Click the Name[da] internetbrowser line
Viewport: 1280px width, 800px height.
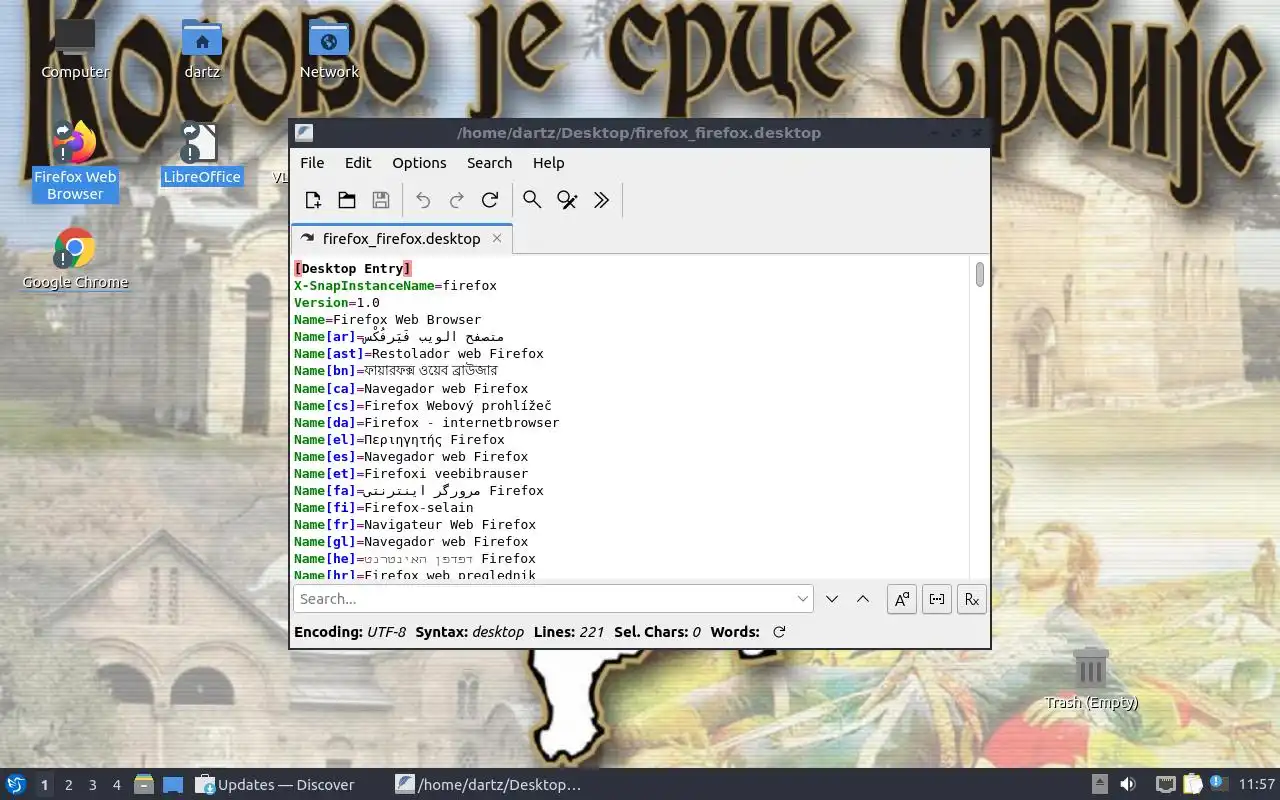pos(427,422)
